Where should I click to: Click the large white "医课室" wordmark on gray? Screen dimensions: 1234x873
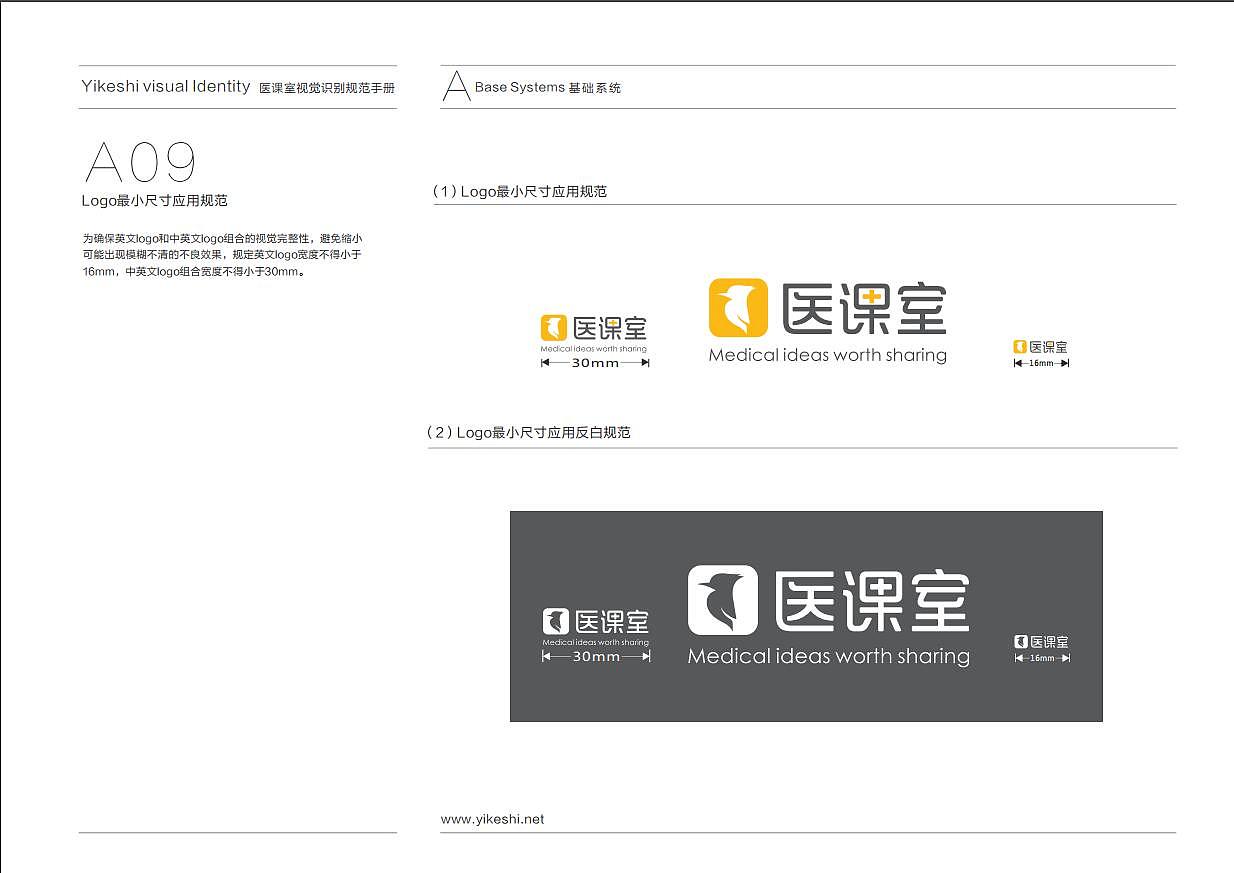(872, 602)
